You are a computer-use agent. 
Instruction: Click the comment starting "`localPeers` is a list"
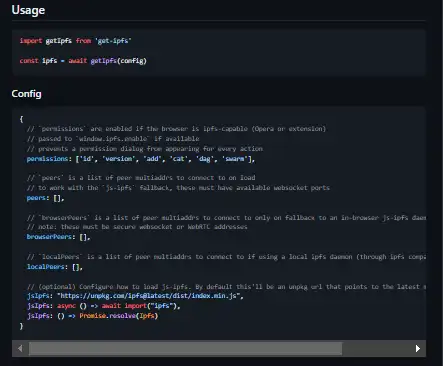pos(226,257)
